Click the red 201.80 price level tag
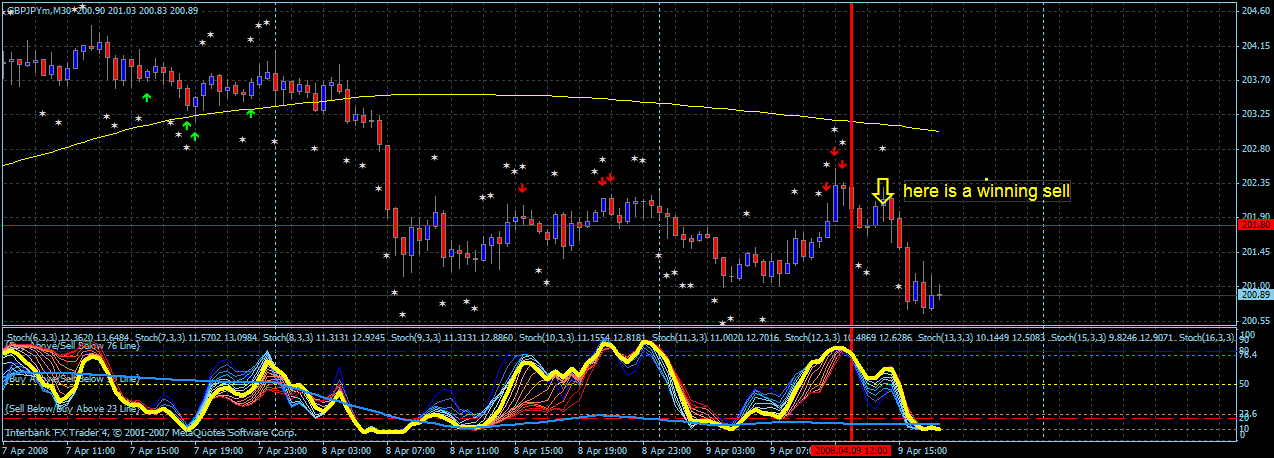This screenshot has width=1274, height=458. point(1254,225)
